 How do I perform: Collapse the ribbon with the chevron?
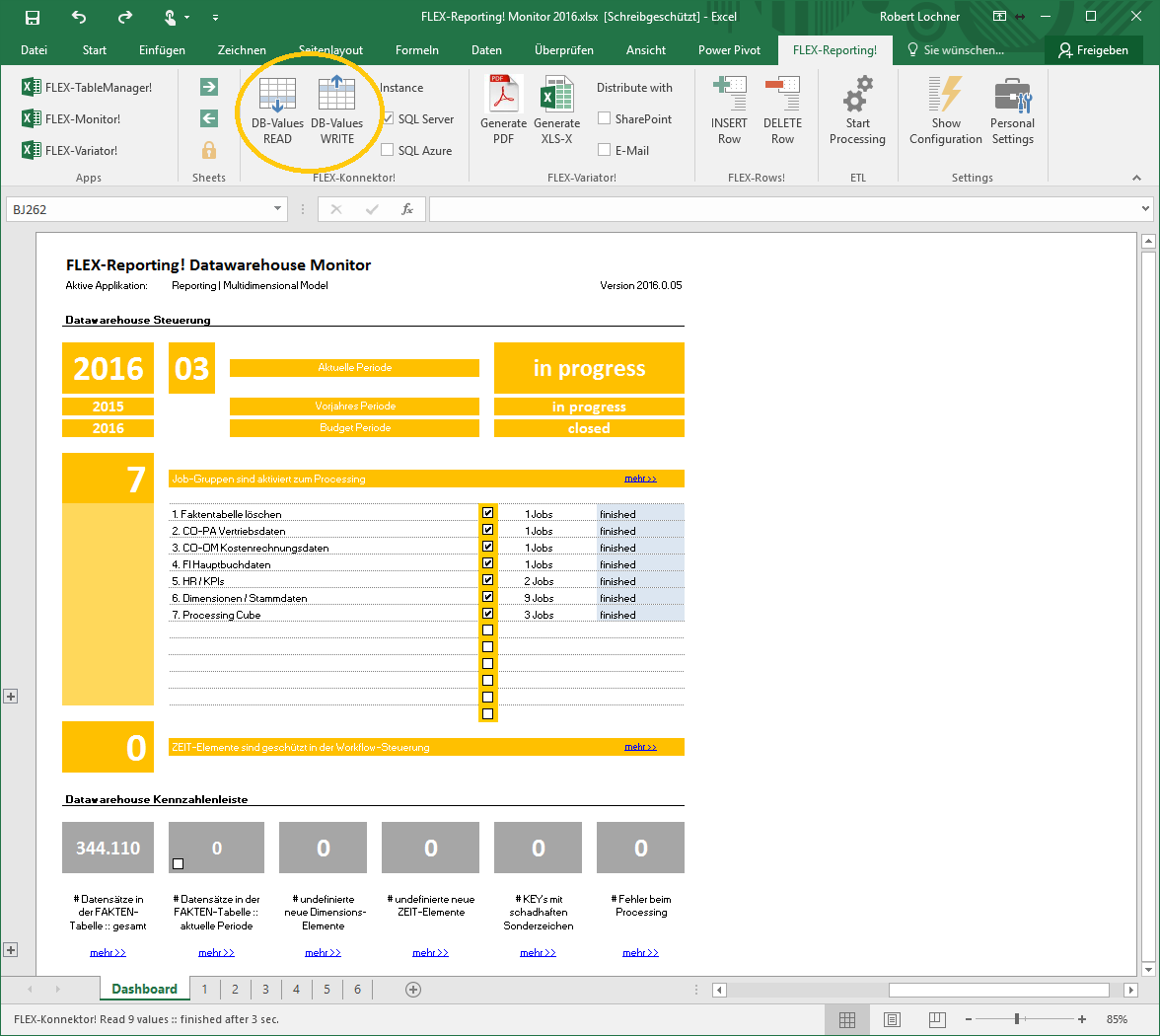[1136, 179]
